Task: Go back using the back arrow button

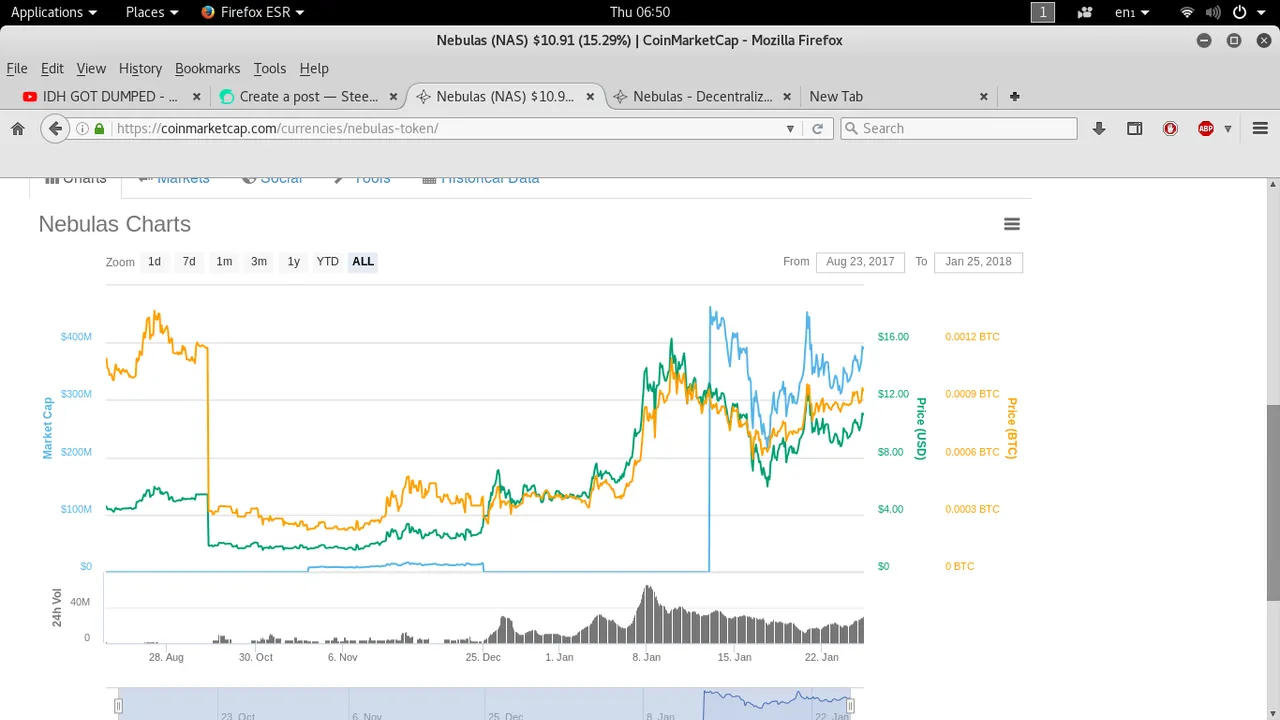Action: (55, 128)
